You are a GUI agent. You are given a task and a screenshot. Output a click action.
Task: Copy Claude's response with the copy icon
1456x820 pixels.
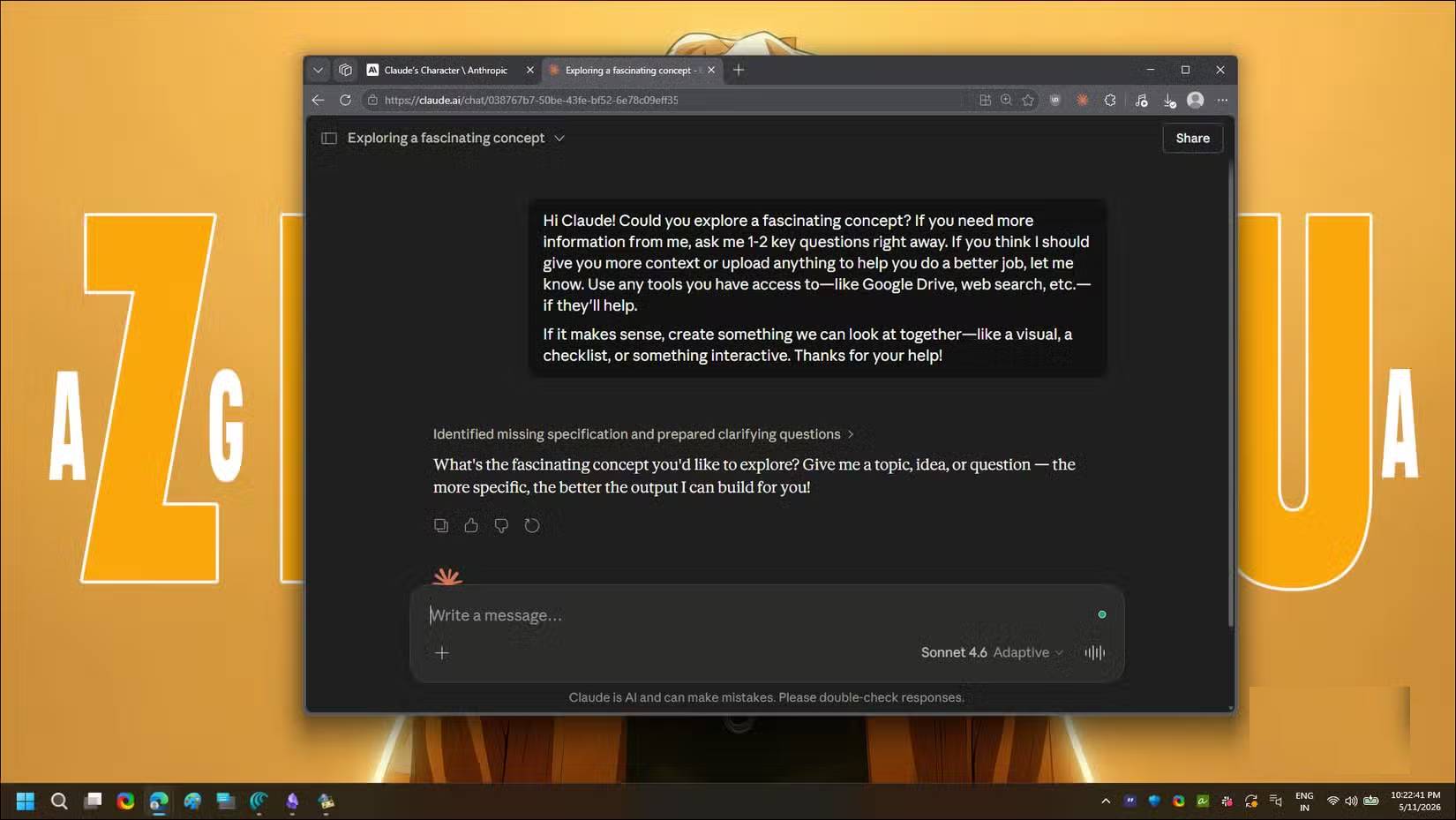[x=441, y=526]
